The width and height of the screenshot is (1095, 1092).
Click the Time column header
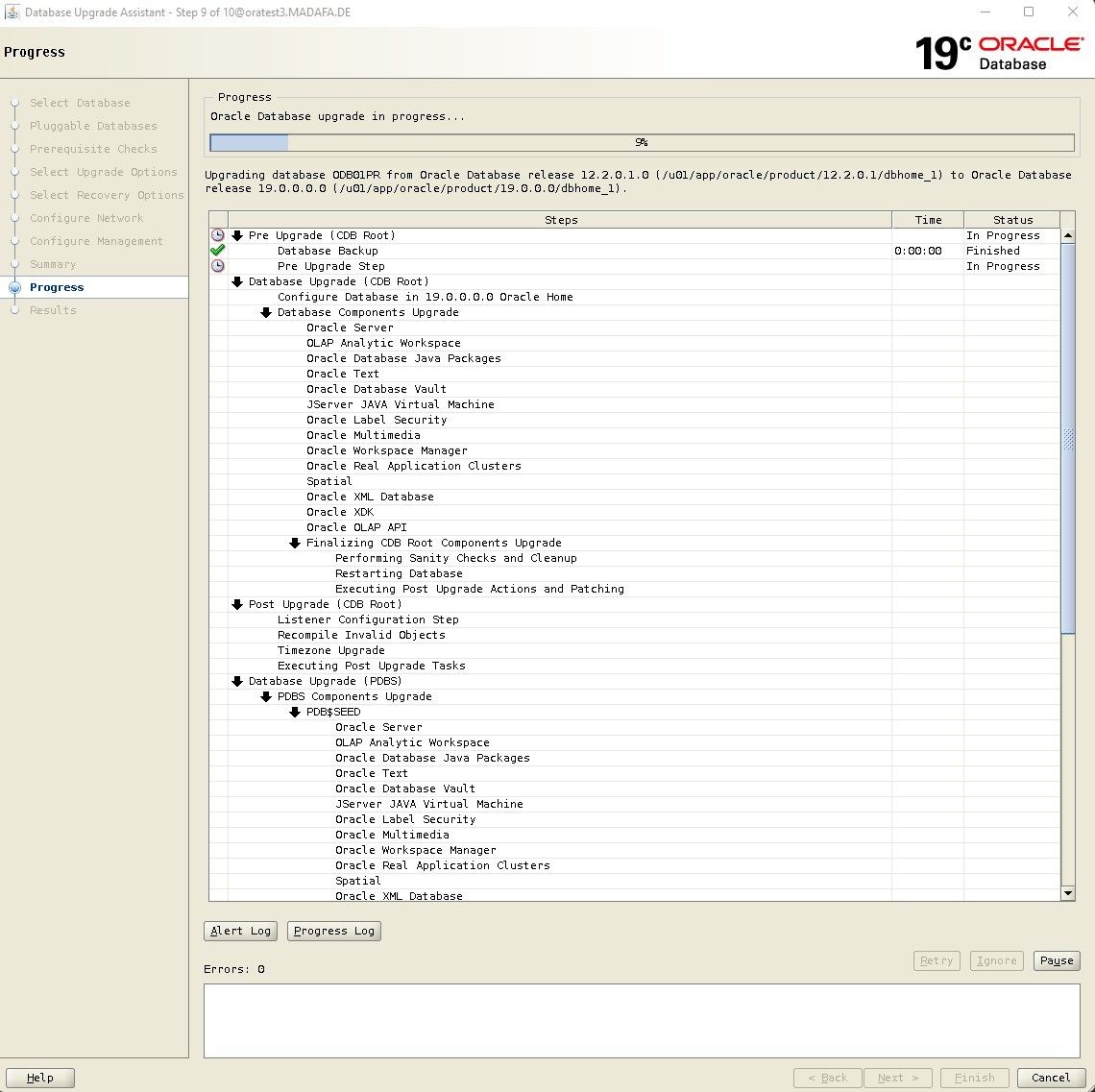928,220
